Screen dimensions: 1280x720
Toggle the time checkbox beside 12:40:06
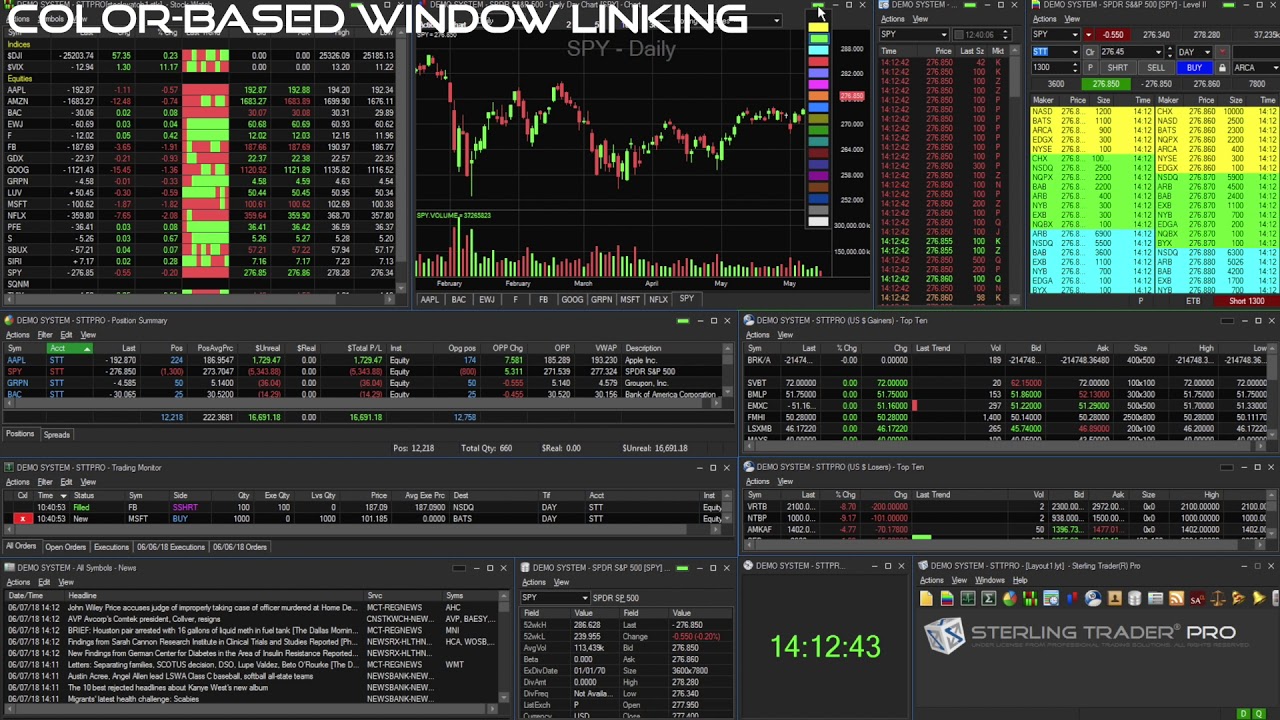click(x=957, y=35)
